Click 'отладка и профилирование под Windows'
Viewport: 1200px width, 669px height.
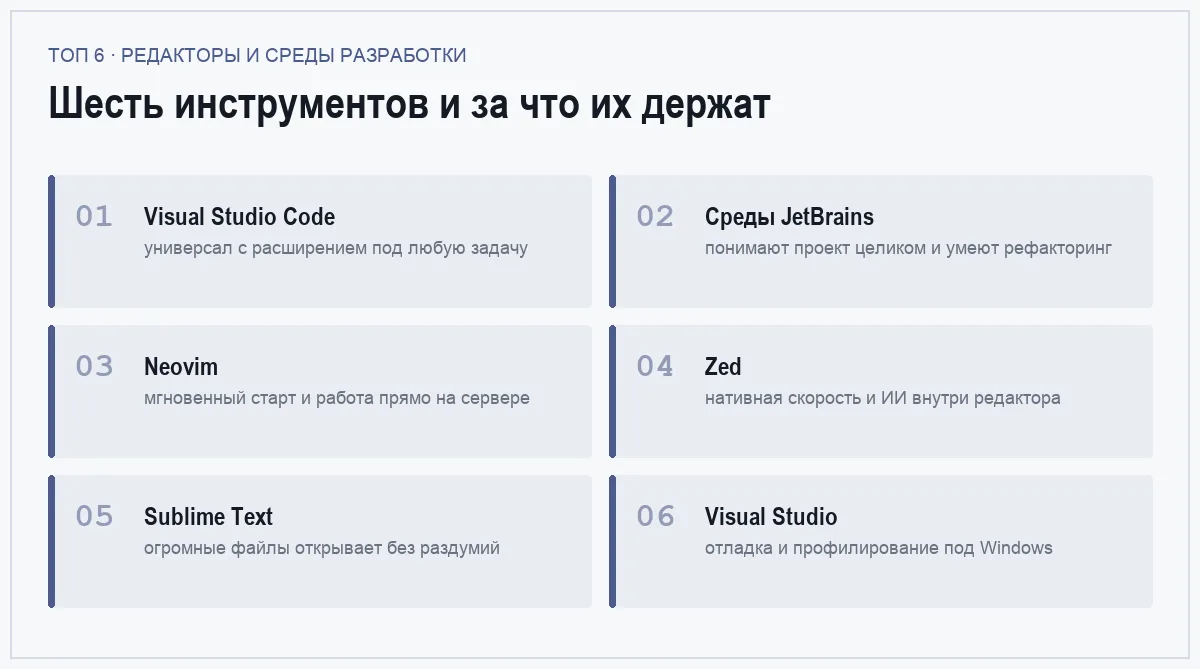(x=879, y=548)
